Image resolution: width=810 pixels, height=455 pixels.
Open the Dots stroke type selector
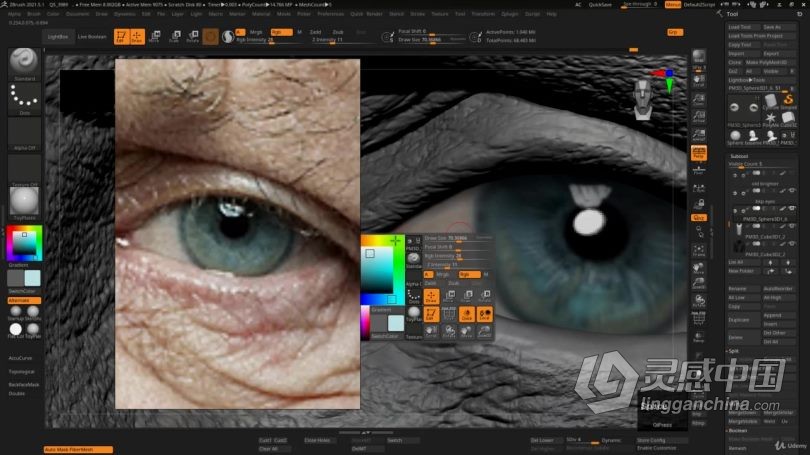(24, 97)
